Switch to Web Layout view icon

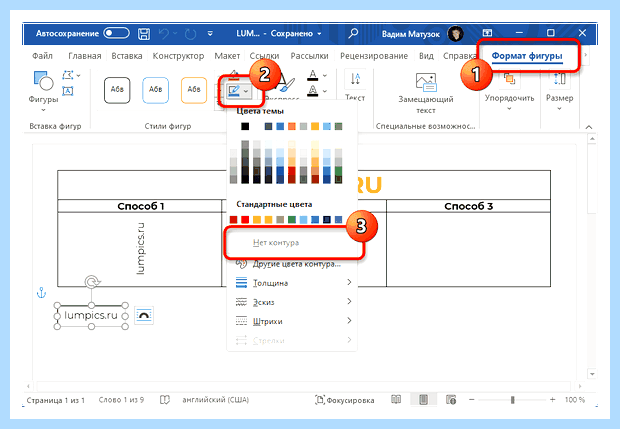[451, 400]
